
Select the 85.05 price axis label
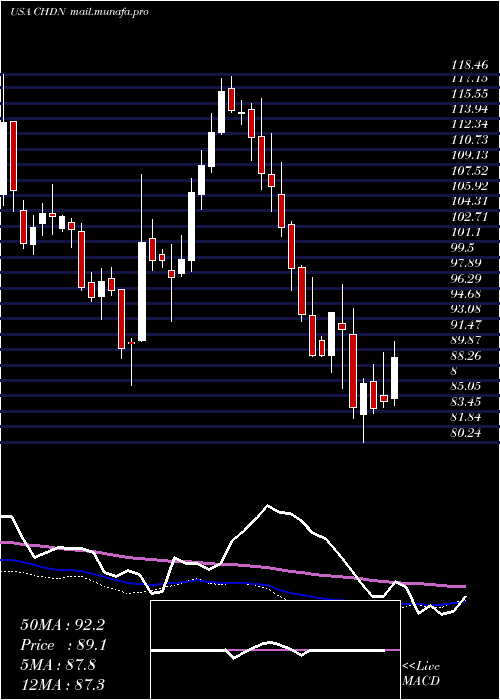[x=466, y=386]
